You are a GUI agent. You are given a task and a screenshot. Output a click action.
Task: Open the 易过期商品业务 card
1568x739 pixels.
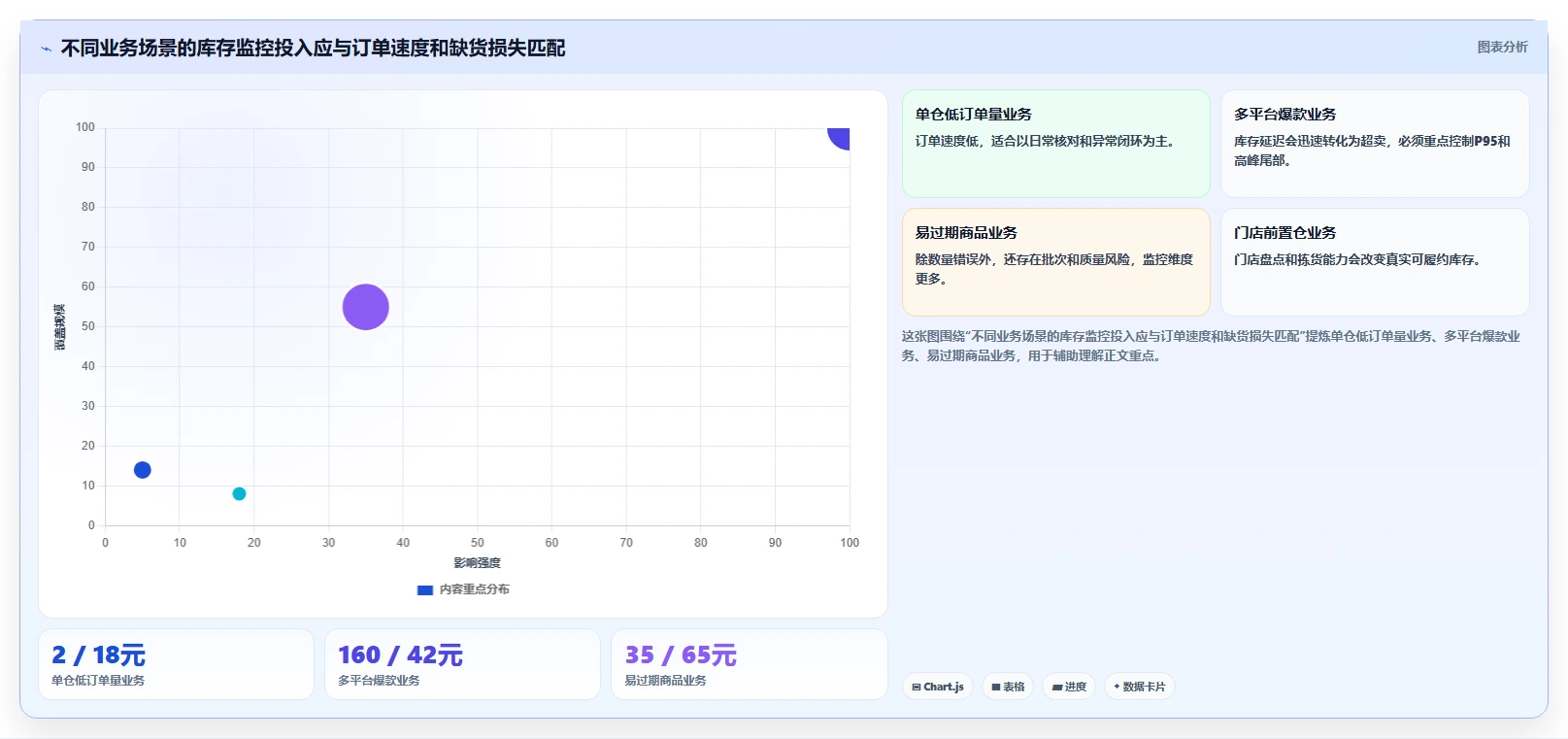[x=1056, y=262]
